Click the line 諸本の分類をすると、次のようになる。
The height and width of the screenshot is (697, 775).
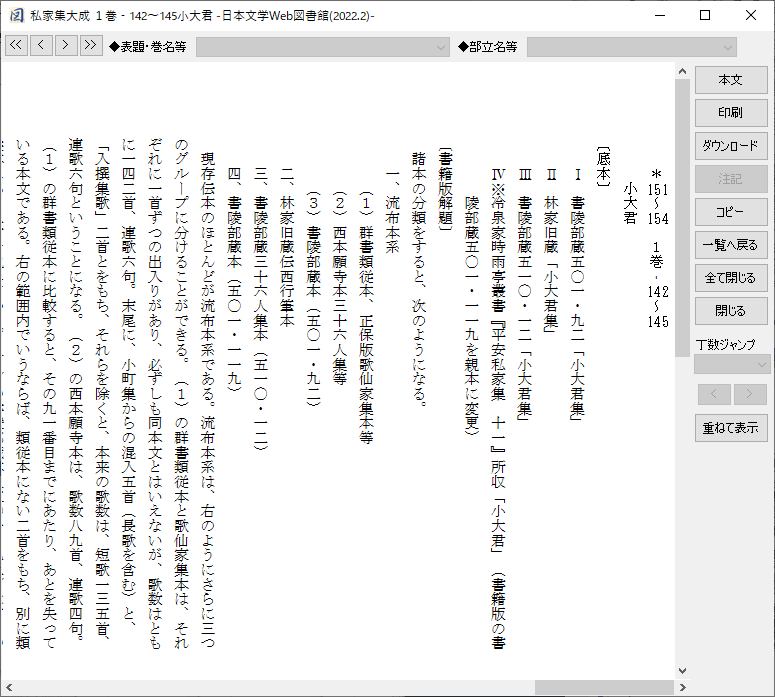(419, 279)
